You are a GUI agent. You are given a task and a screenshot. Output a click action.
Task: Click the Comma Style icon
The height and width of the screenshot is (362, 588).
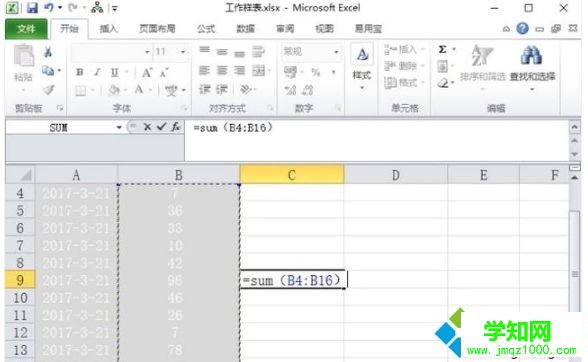coord(333,72)
